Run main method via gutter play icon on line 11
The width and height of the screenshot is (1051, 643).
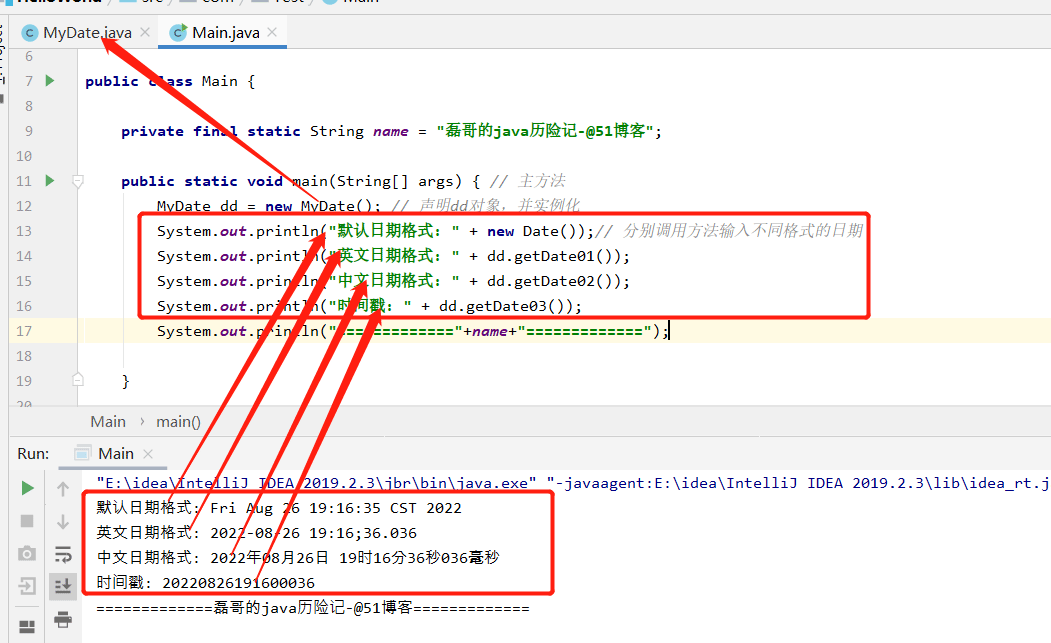point(48,181)
